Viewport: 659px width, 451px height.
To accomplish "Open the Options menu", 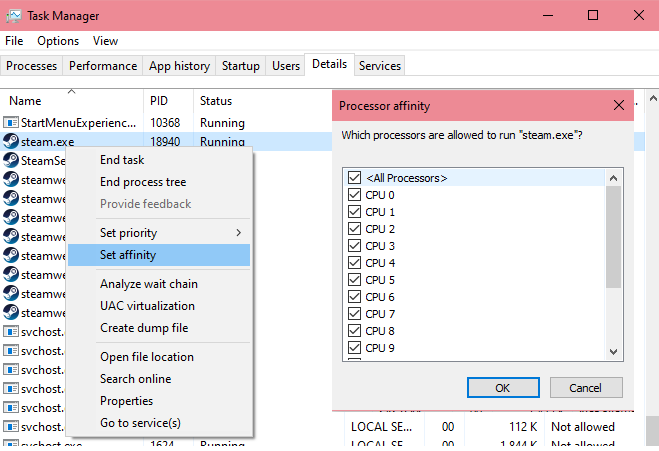I will [58, 41].
